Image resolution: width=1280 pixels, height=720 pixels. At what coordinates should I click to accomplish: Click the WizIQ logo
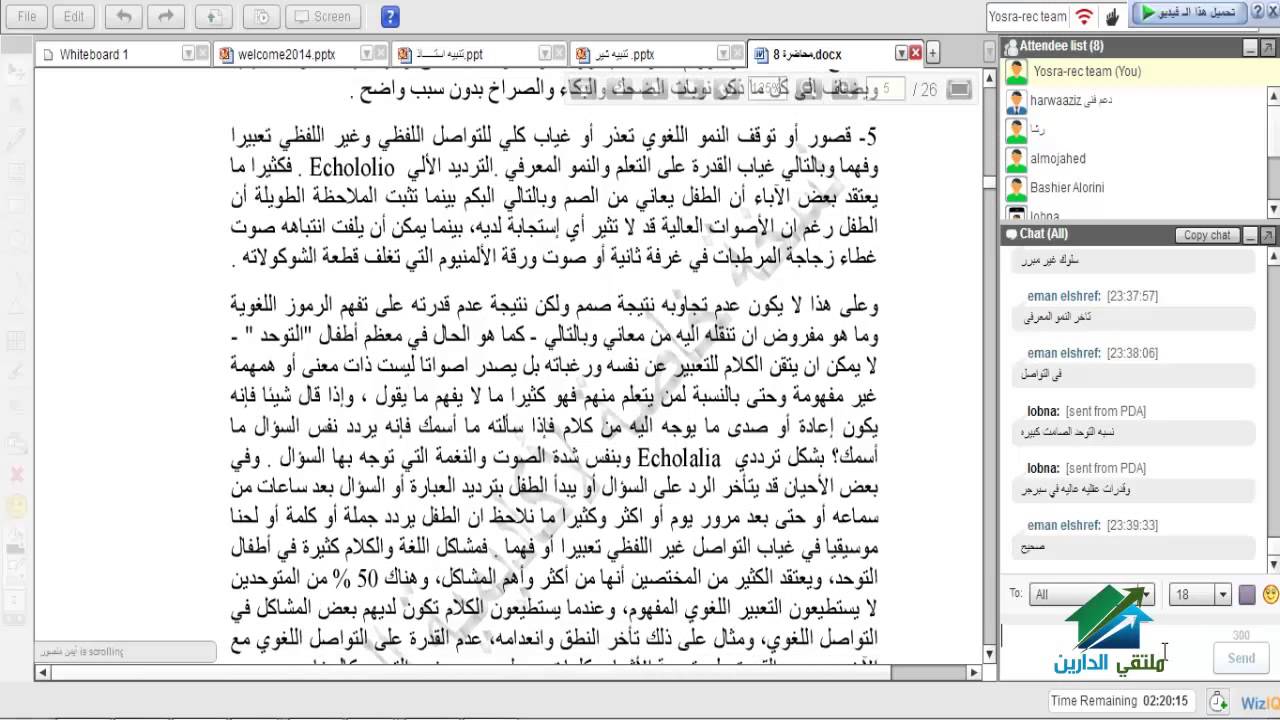tap(1260, 703)
